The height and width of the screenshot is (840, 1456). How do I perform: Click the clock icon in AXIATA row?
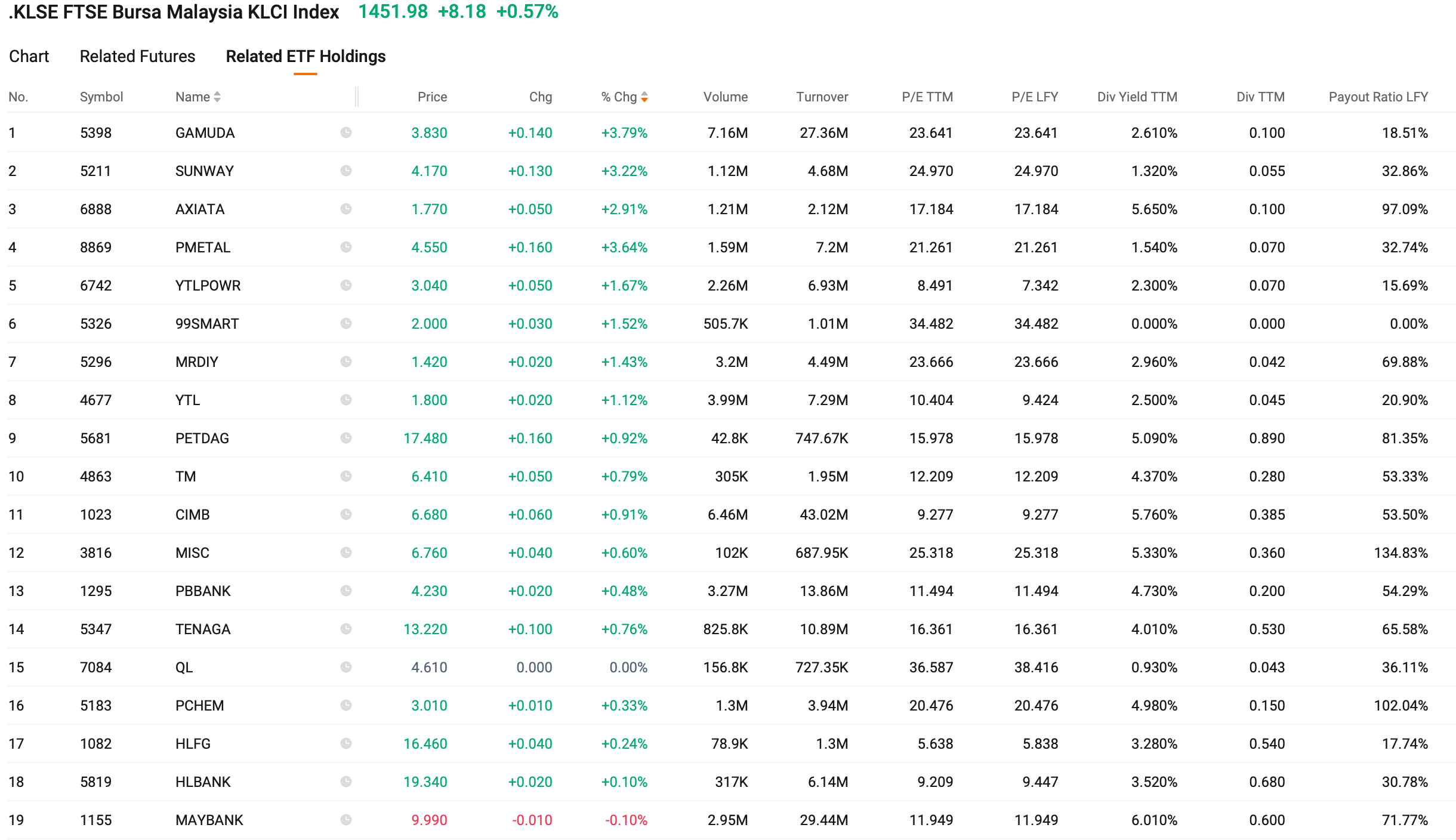coord(346,209)
